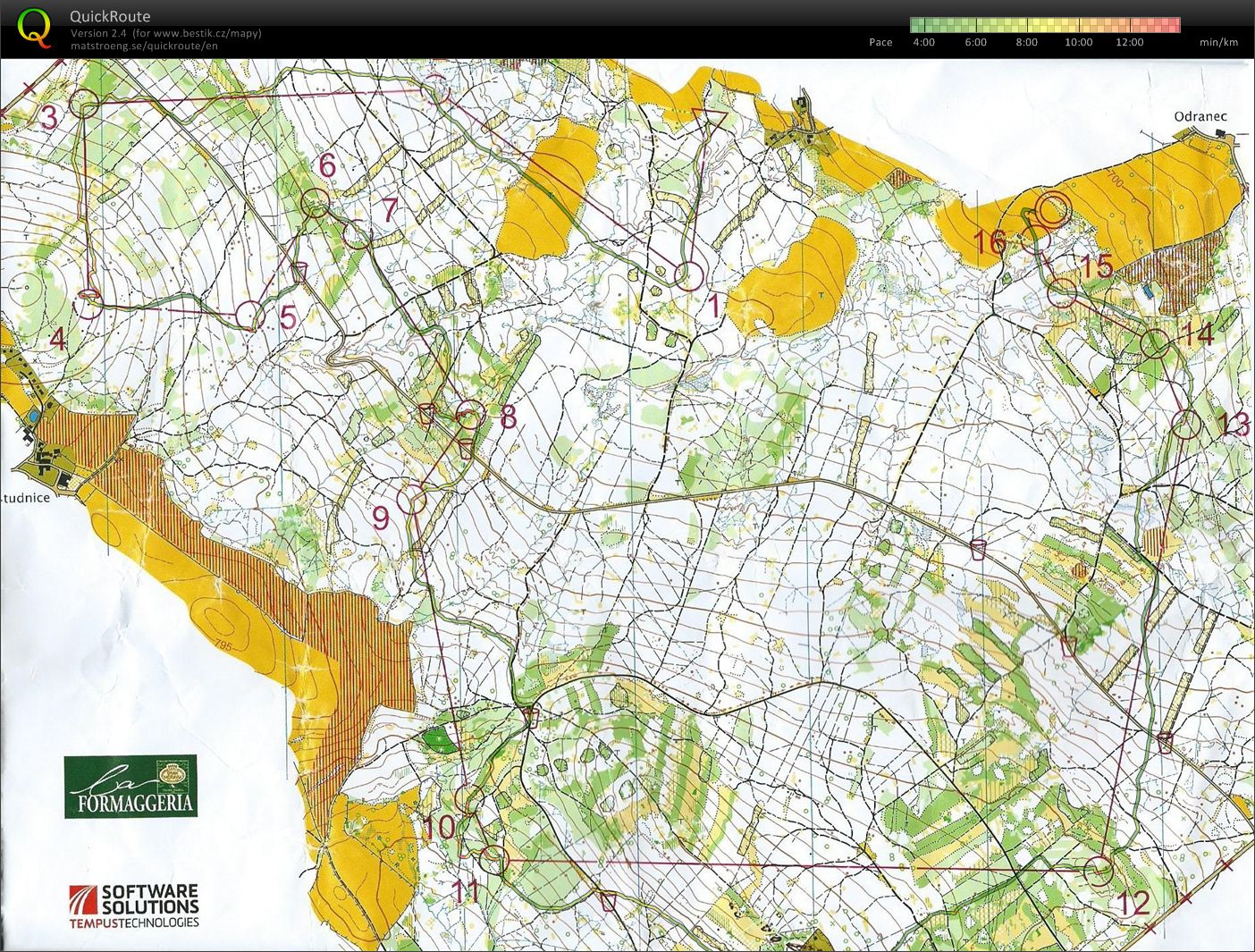Click the Odranec village label
Screen dimensions: 1255x952
1200,116
